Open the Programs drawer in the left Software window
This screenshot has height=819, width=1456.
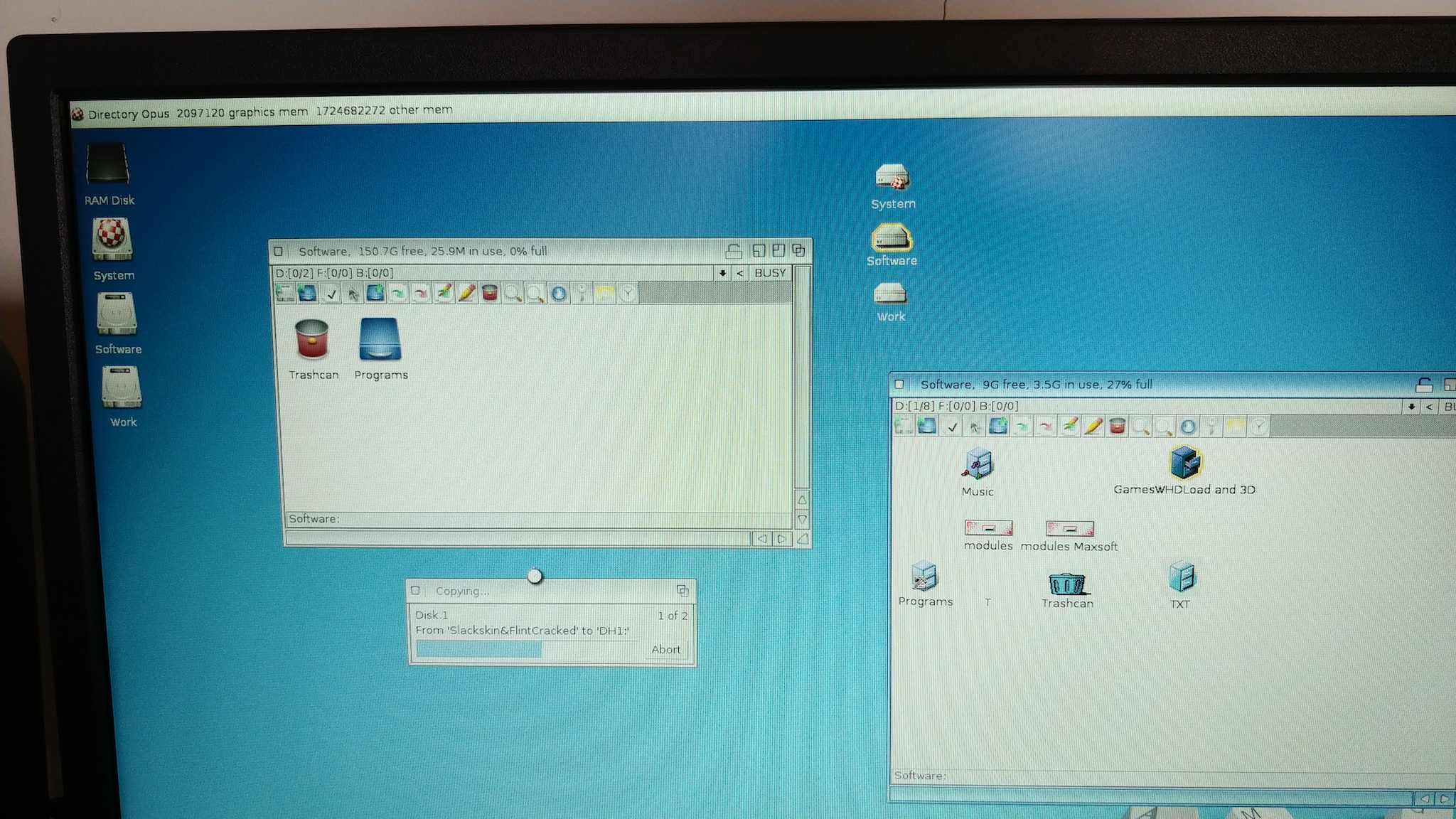[380, 338]
